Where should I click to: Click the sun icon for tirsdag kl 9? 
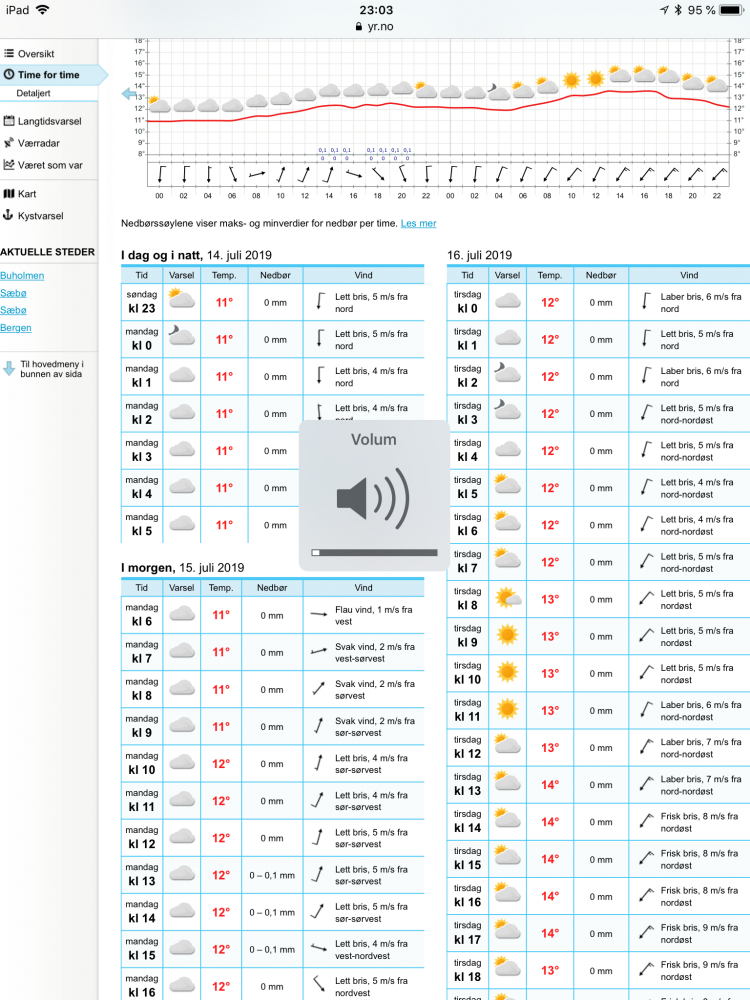508,636
